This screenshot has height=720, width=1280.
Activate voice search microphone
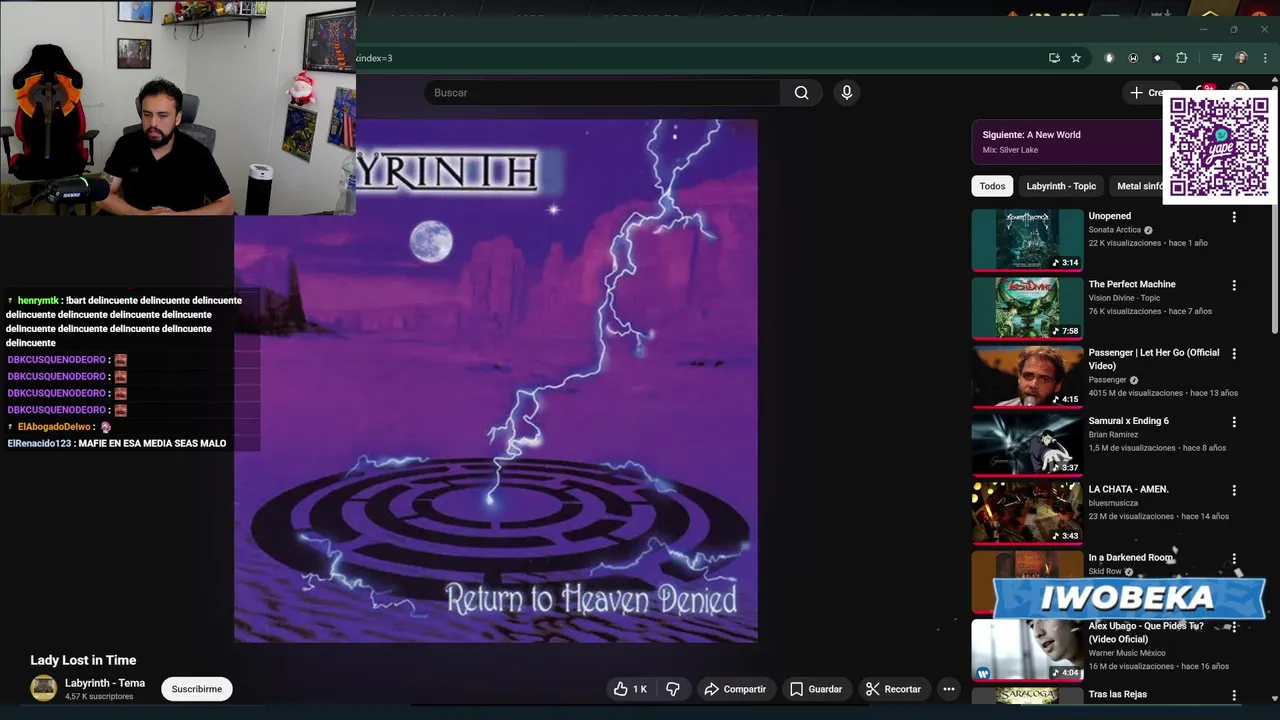point(847,93)
